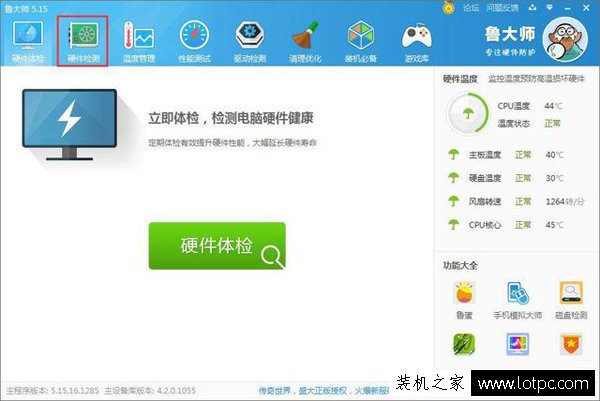This screenshot has height=401, width=600.
Task: Select 风扇转速 1264转/分 value
Action: (x=565, y=201)
